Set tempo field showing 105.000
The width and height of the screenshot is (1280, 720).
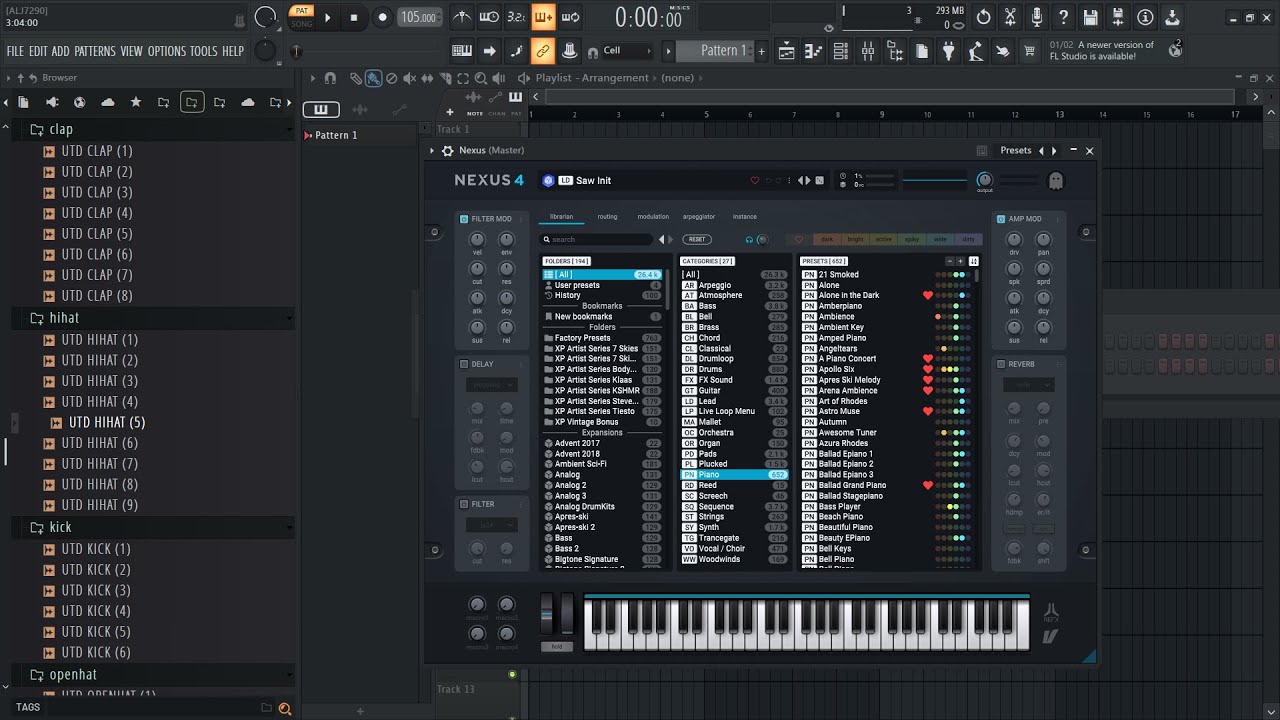pos(419,17)
